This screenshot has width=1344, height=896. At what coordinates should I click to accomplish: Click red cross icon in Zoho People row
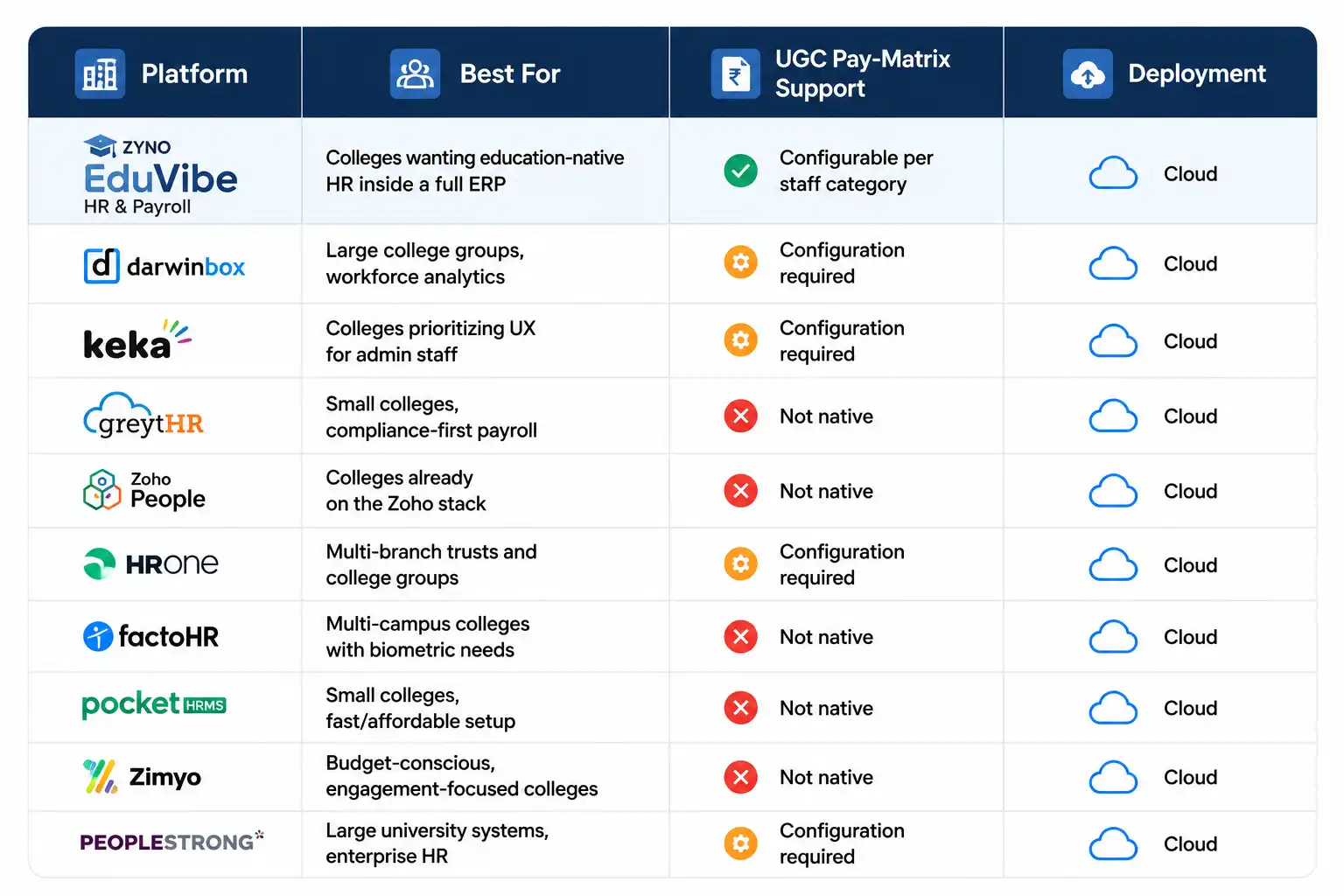741,491
